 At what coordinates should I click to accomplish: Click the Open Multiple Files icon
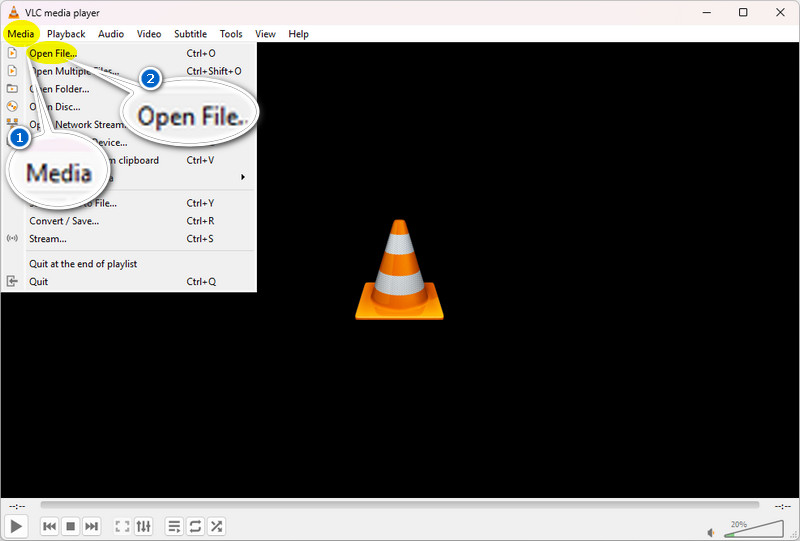(x=12, y=71)
